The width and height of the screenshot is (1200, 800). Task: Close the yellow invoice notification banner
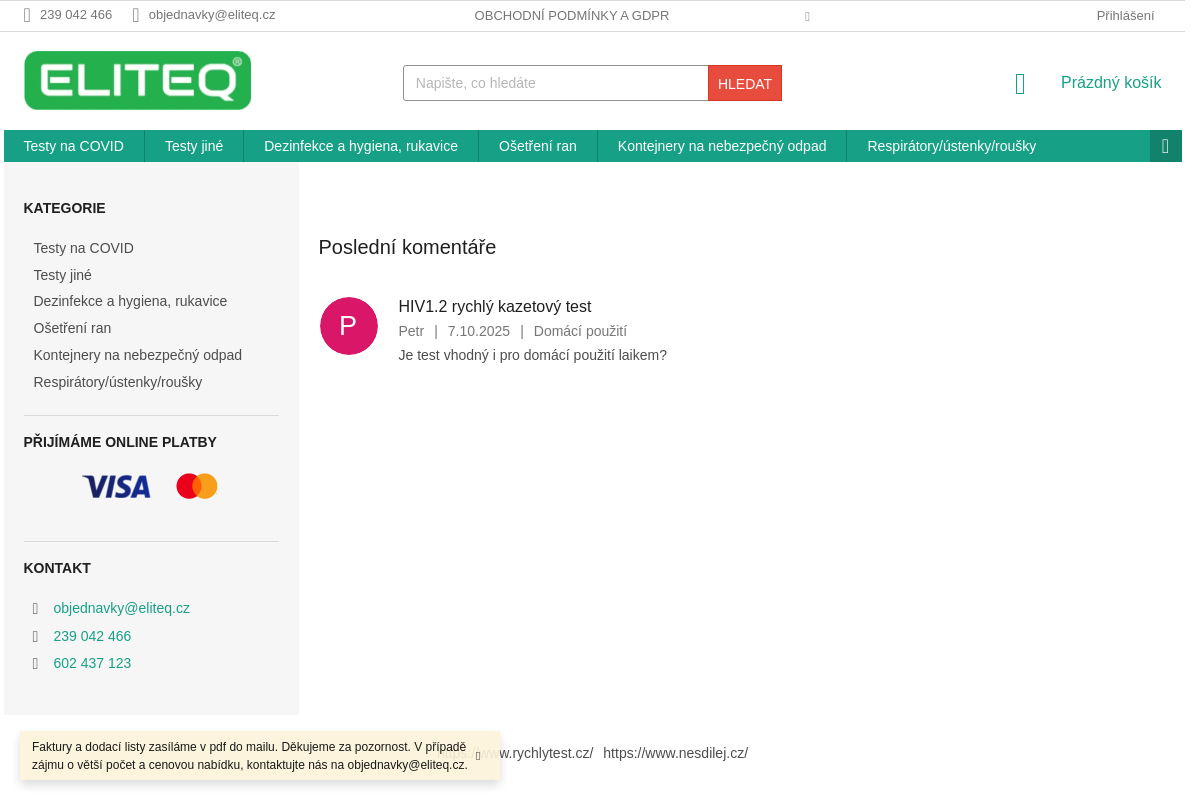[478, 756]
